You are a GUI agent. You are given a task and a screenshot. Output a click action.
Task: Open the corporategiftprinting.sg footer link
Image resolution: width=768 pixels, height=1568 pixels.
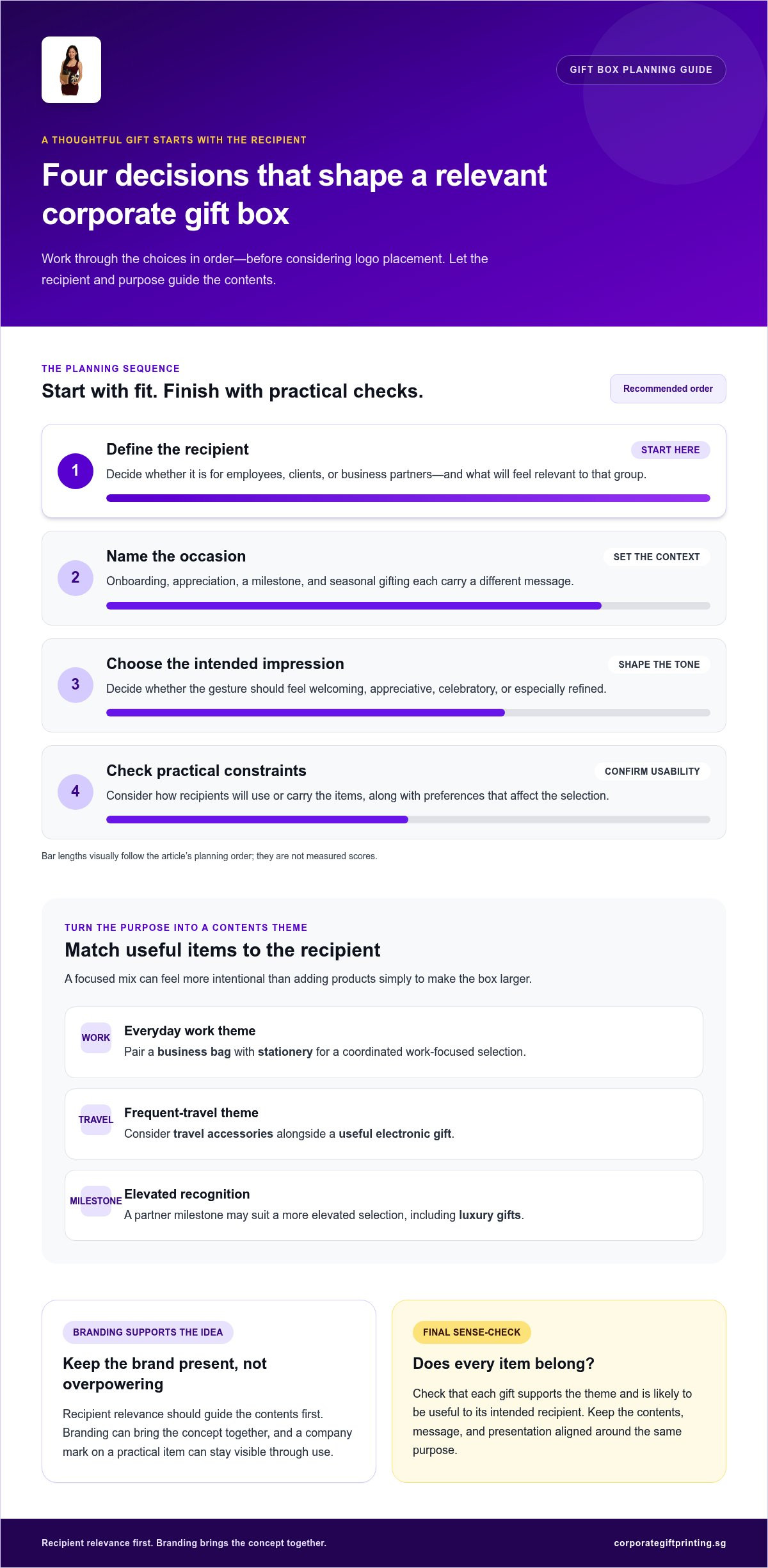[669, 1543]
